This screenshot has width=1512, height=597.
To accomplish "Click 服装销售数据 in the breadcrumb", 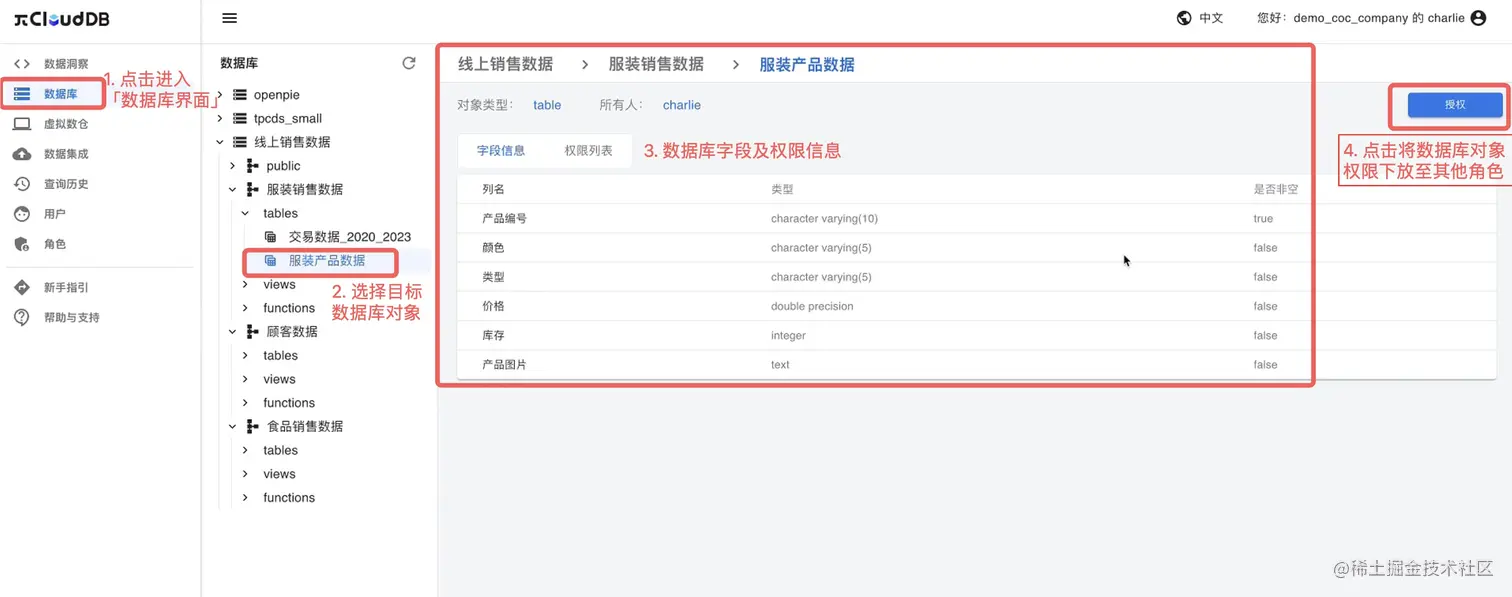I will [x=656, y=64].
